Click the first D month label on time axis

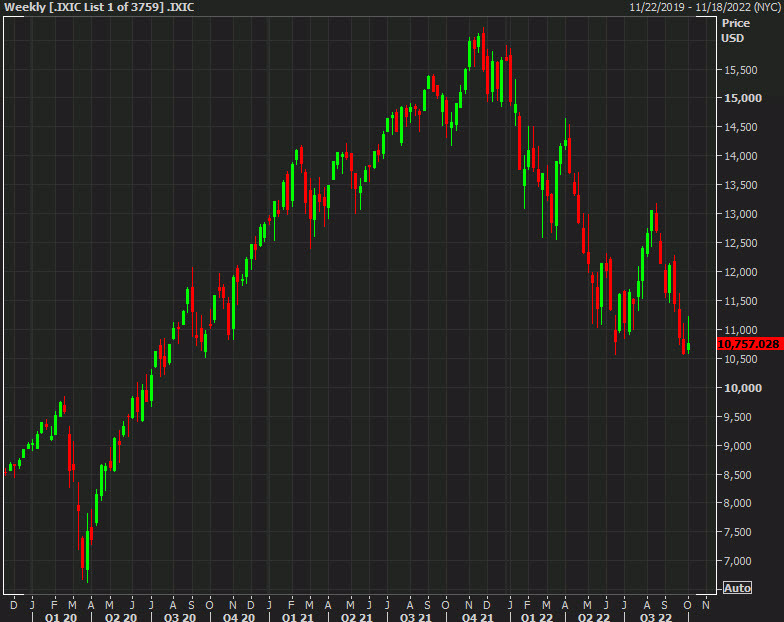point(14,605)
